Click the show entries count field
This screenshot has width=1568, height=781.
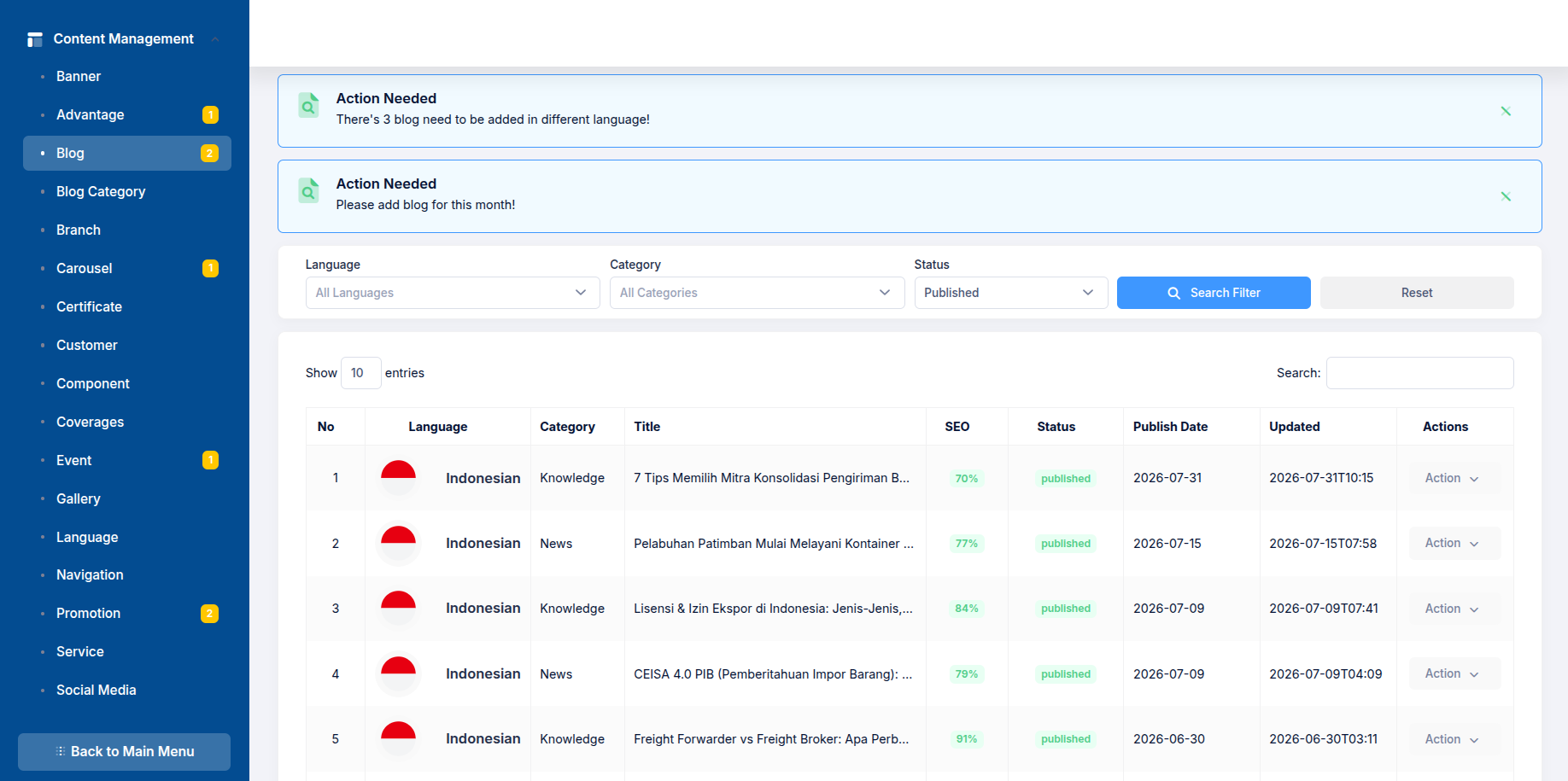[x=360, y=373]
